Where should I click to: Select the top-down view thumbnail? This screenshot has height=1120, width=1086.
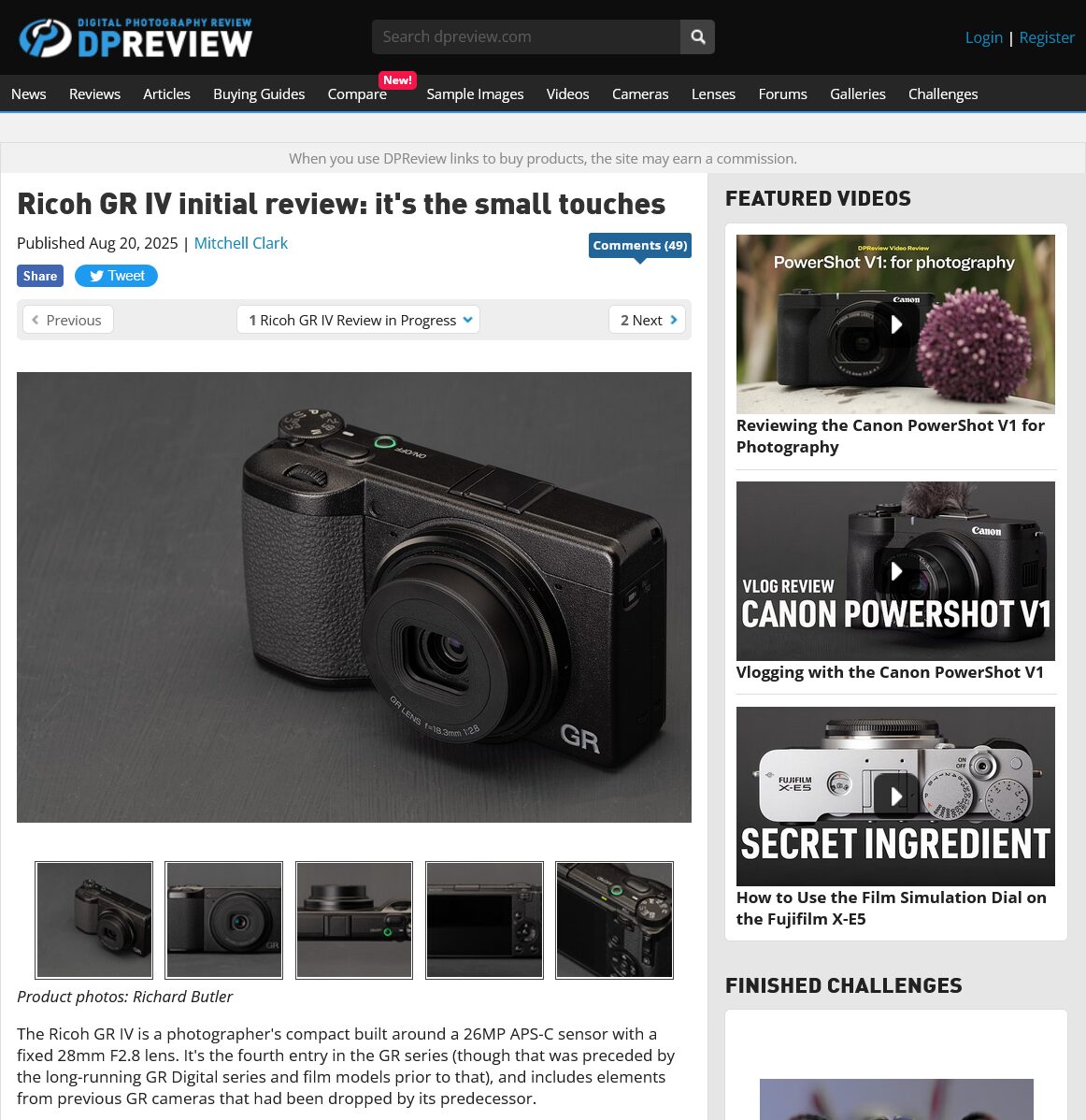[354, 920]
